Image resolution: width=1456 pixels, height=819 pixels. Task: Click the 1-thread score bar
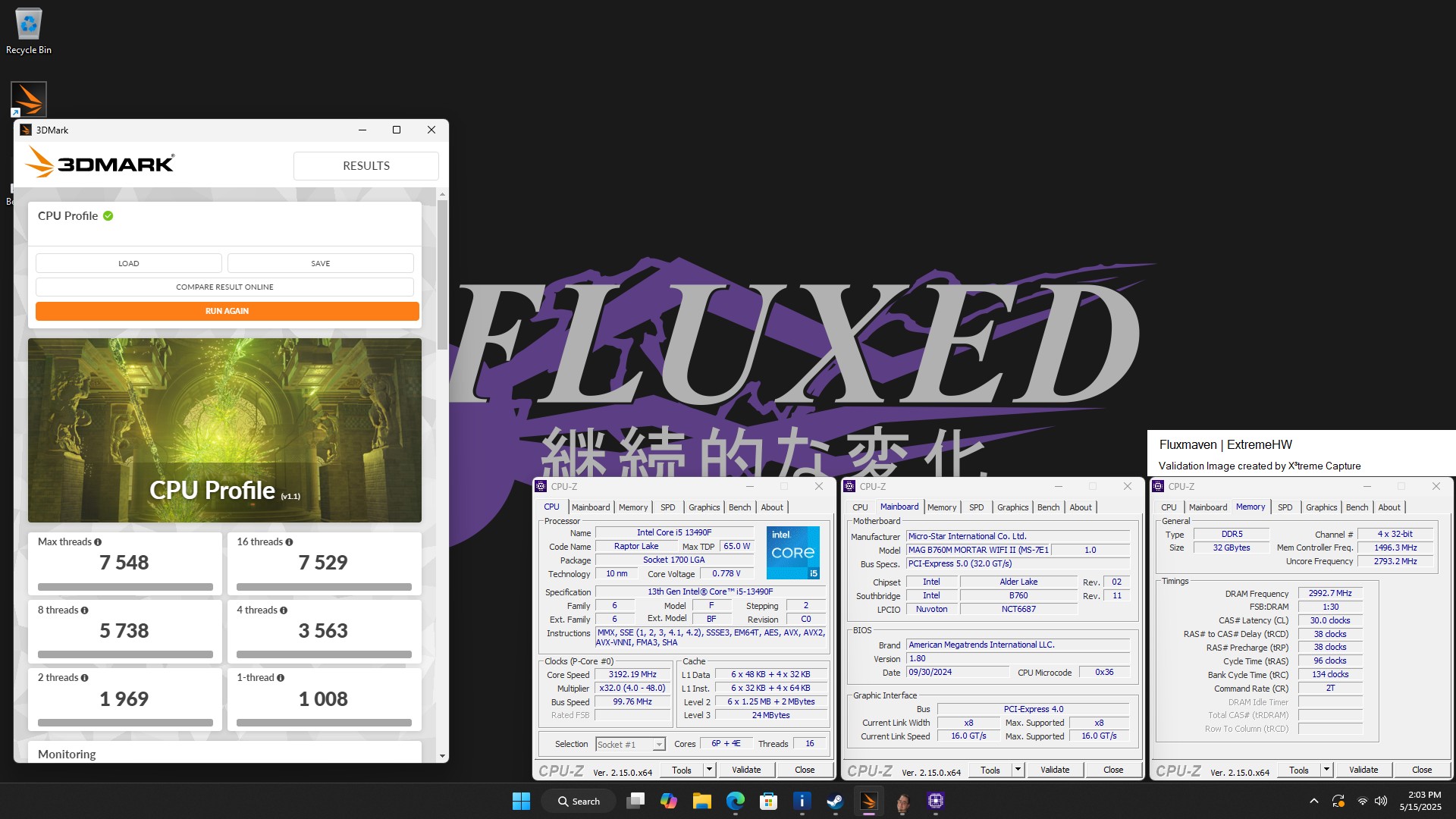(324, 723)
